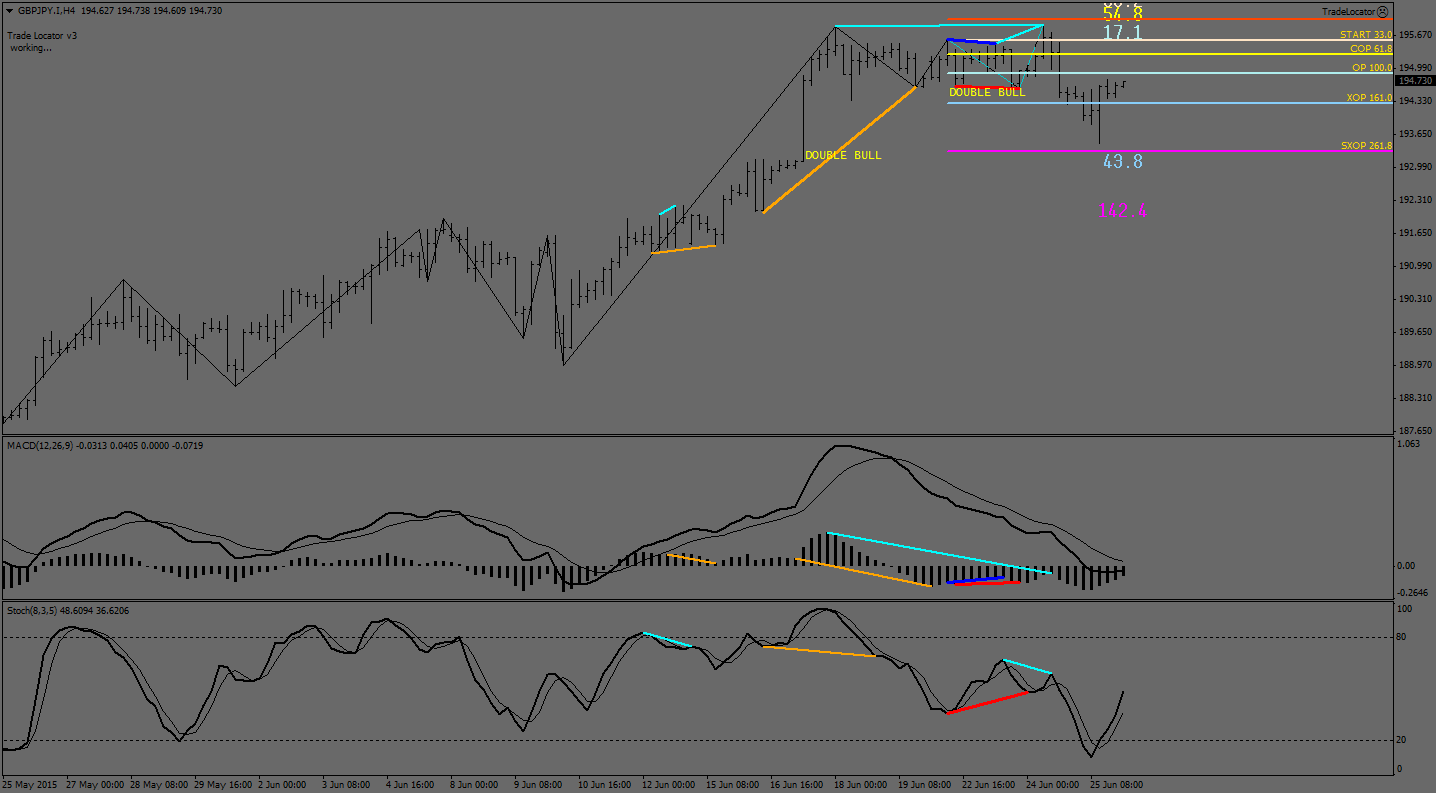Viewport: 1436px width, 793px height.
Task: Click the Stochastic scale level 80
Action: [x=1404, y=636]
